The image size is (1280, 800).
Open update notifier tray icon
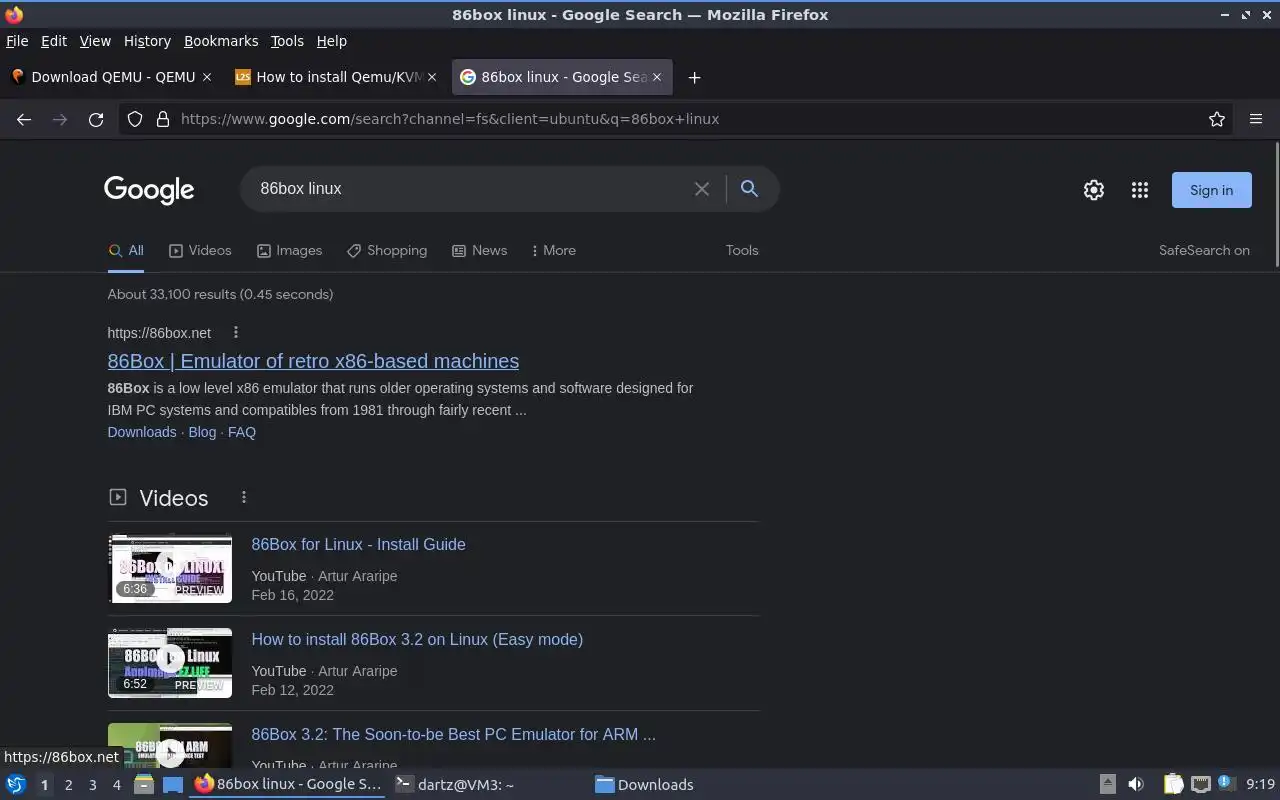(x=1225, y=784)
